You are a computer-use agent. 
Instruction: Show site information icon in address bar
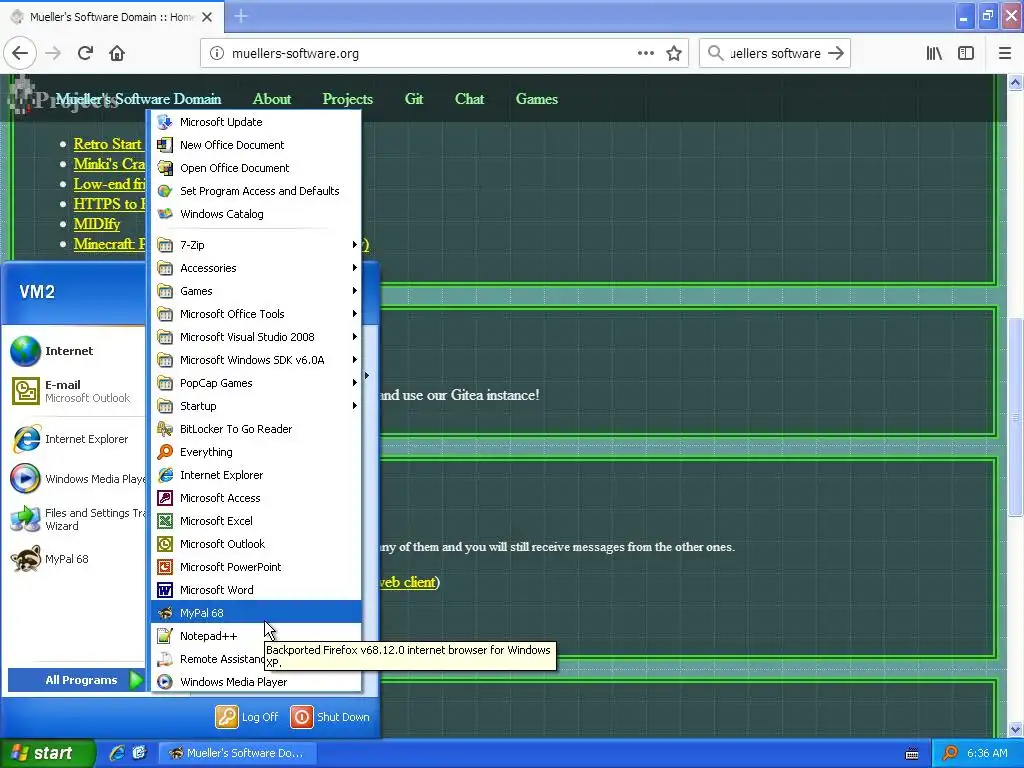(217, 54)
